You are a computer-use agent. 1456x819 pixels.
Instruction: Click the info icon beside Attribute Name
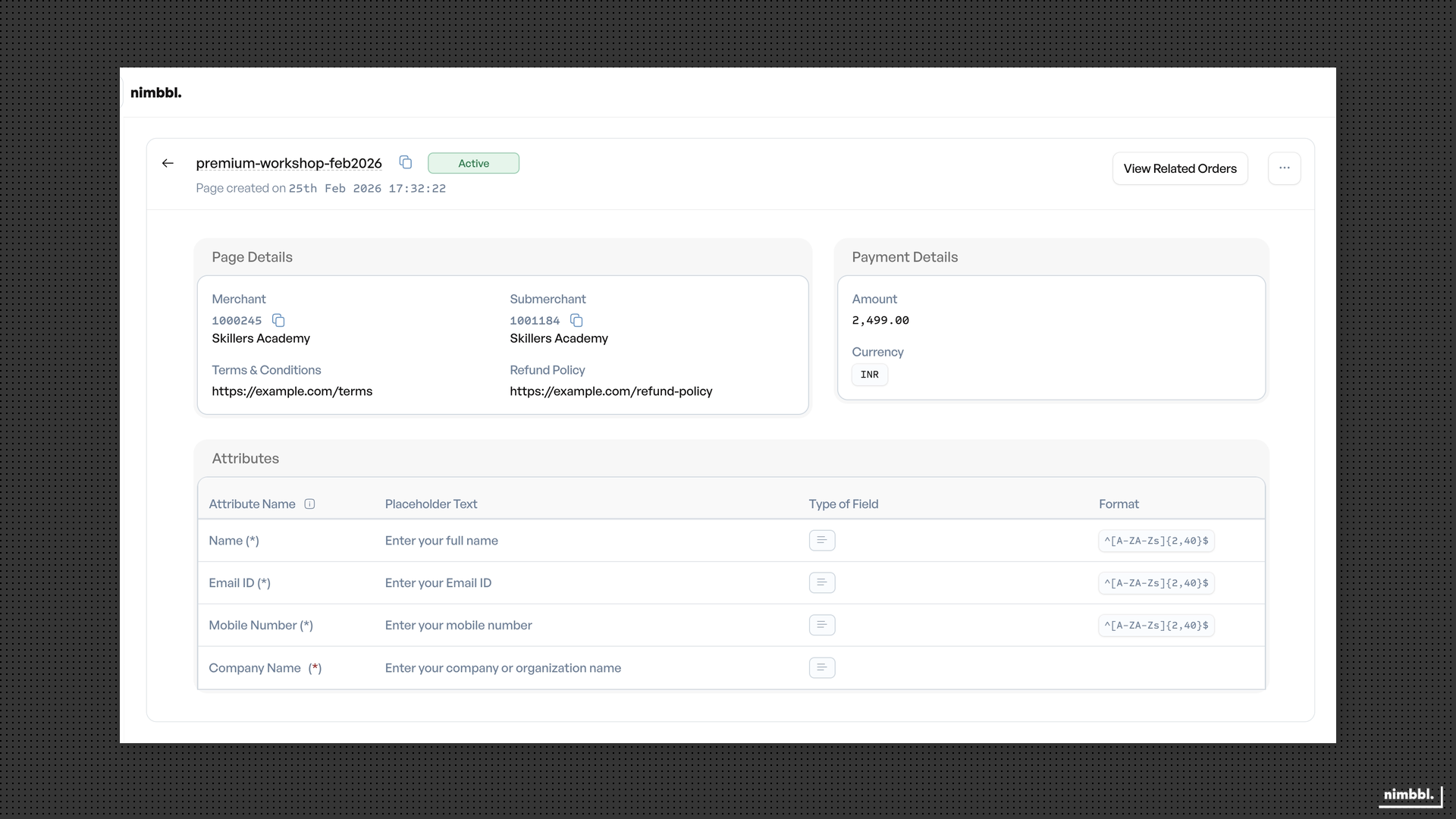point(310,504)
